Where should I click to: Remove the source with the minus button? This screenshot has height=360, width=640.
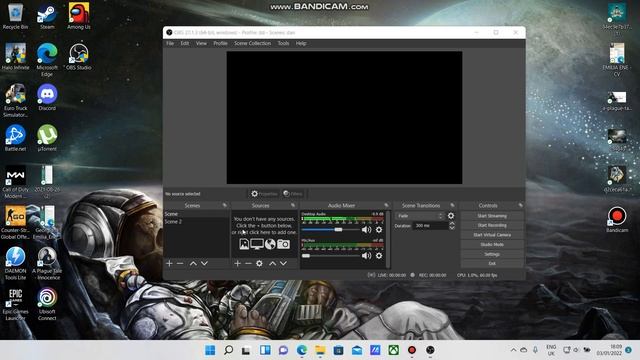[x=248, y=264]
